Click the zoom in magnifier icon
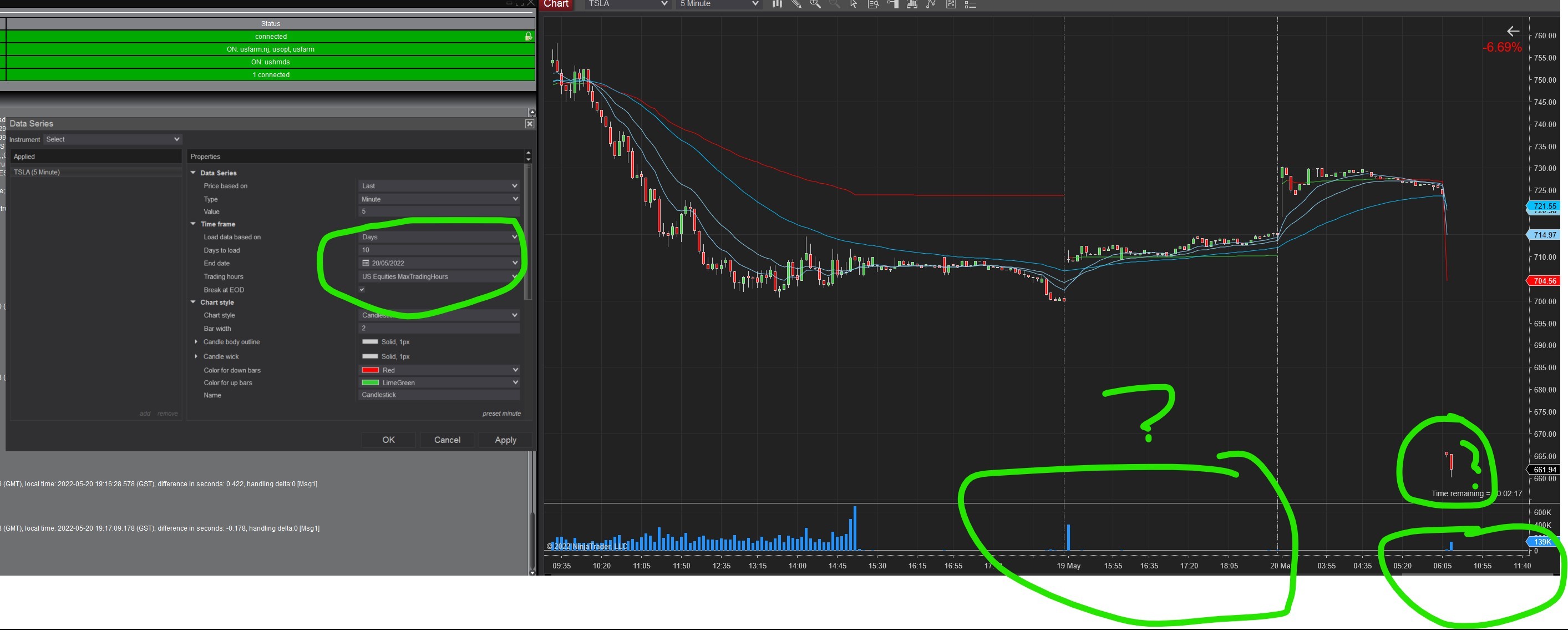The height and width of the screenshot is (630, 1568). (x=815, y=4)
